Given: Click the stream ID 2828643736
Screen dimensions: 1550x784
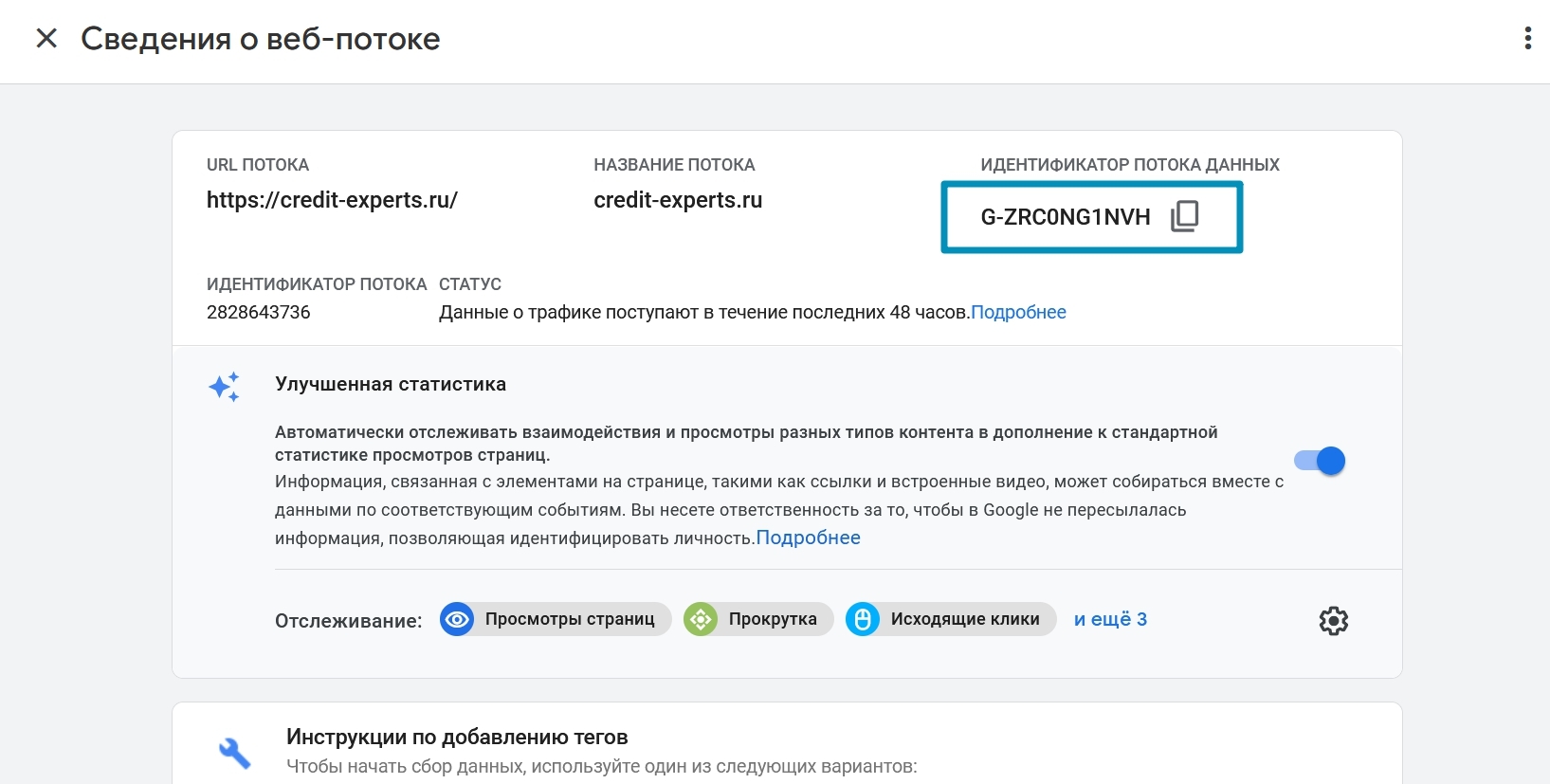Looking at the screenshot, I should coord(259,312).
